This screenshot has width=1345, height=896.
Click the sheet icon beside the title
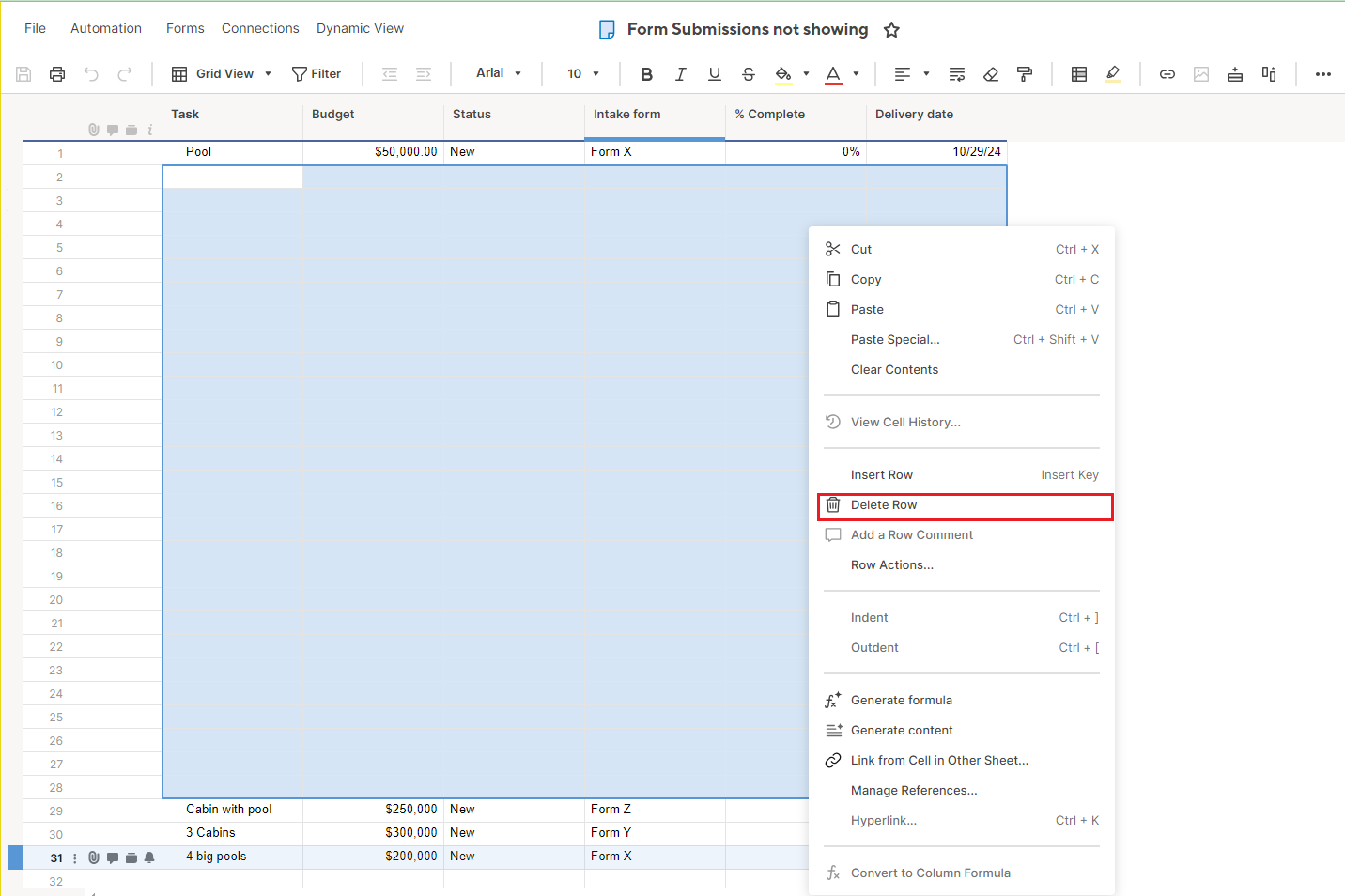pyautogui.click(x=608, y=30)
